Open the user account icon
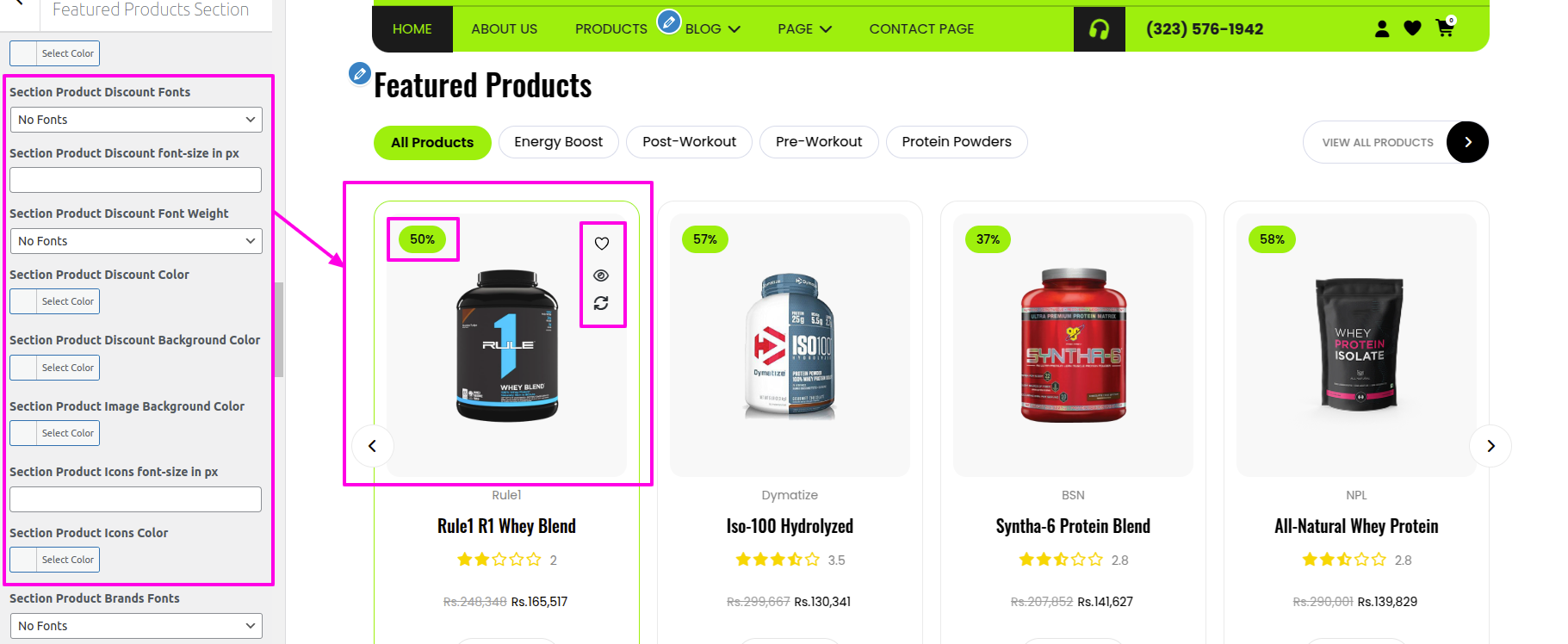 coord(1382,28)
